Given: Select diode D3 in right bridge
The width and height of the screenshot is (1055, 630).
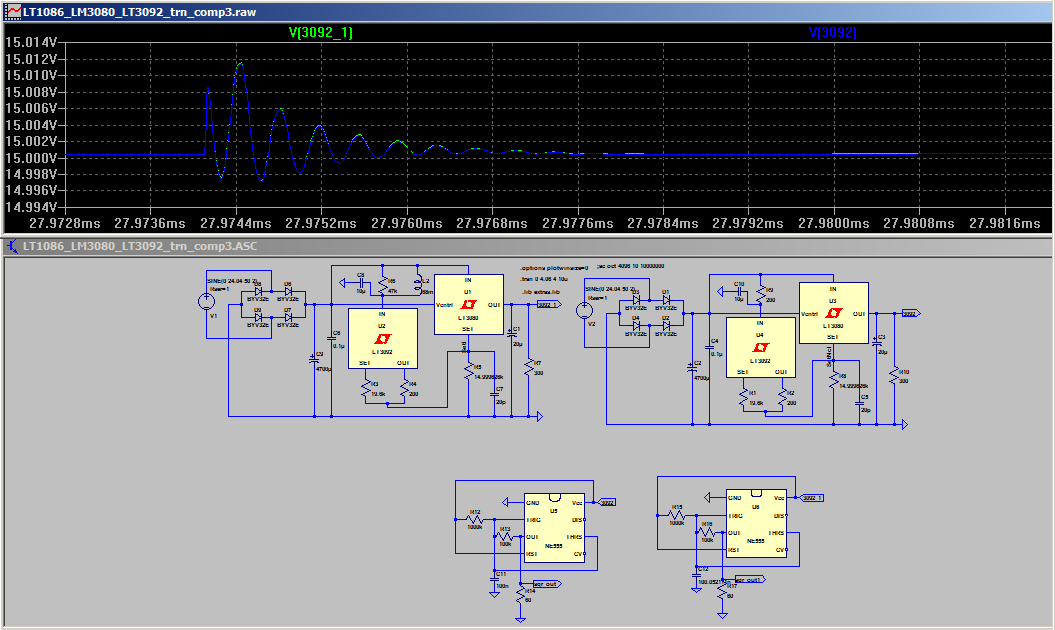Looking at the screenshot, I should [636, 300].
